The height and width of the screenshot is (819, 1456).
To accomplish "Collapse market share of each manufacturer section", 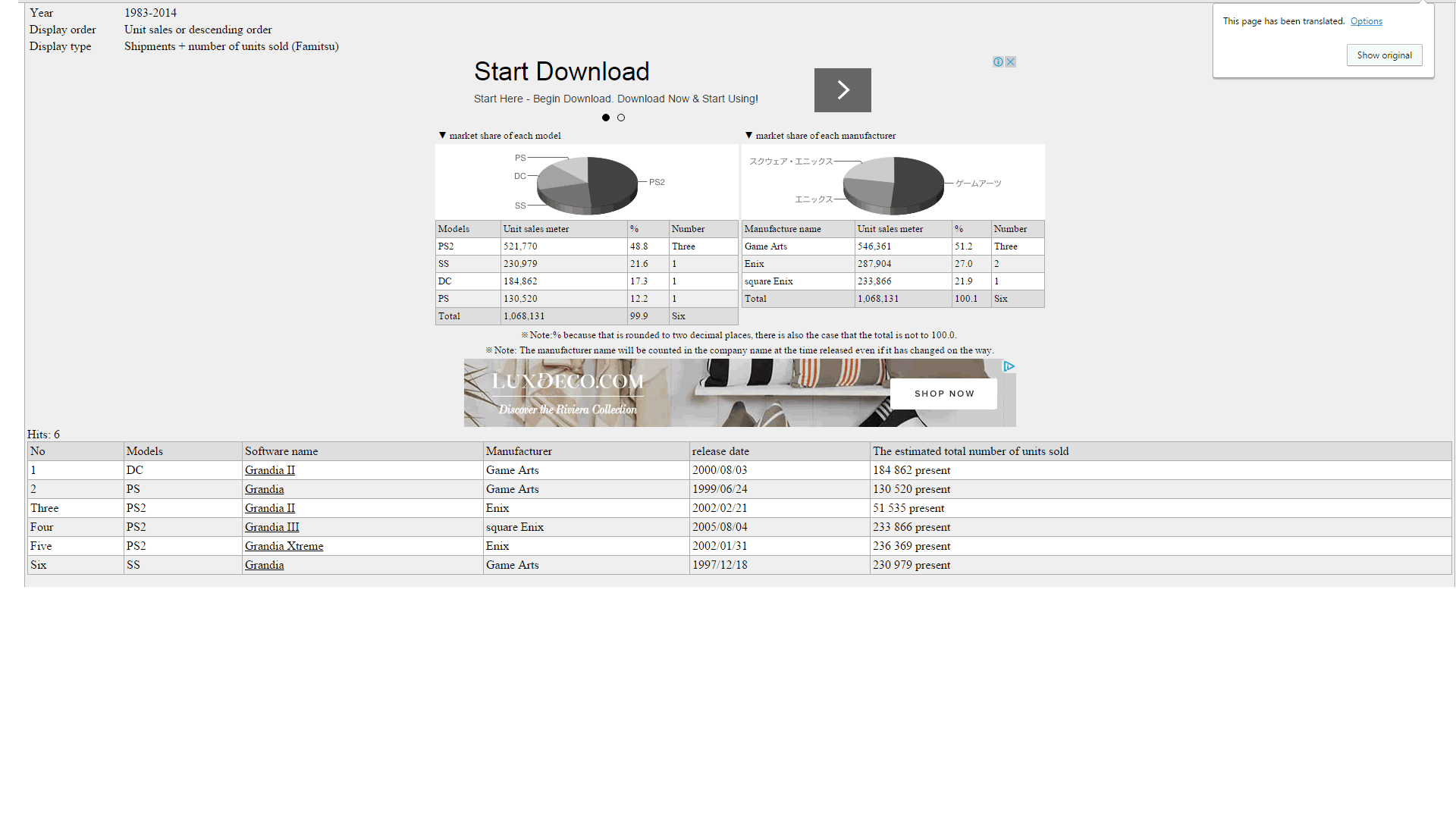I will [x=749, y=136].
